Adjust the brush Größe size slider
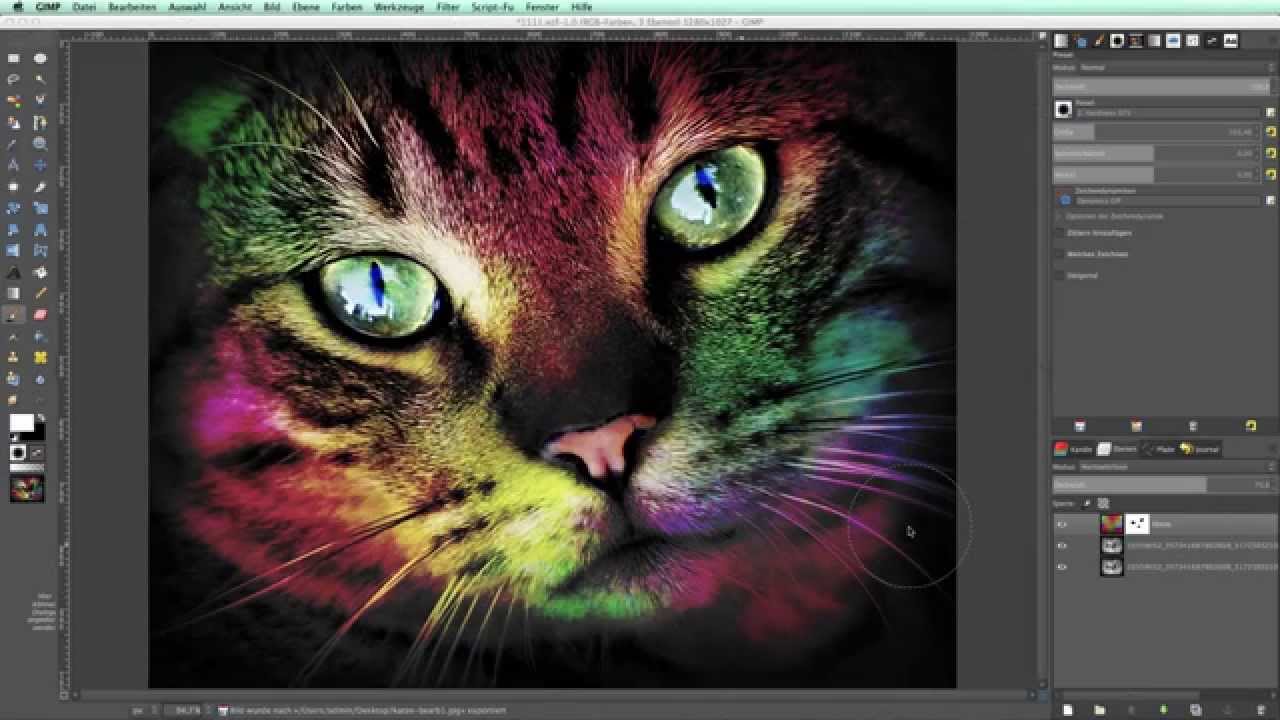 (x=1157, y=132)
